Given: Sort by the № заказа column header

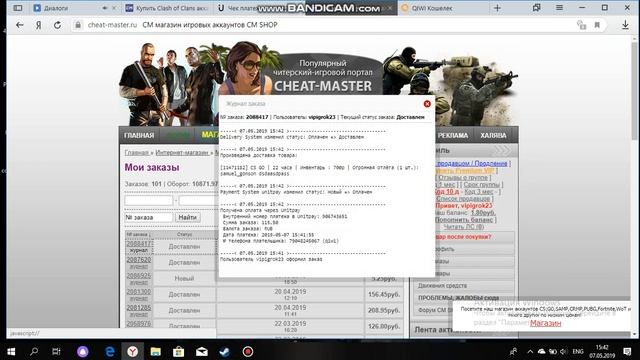Looking at the screenshot, I should 138,235.
